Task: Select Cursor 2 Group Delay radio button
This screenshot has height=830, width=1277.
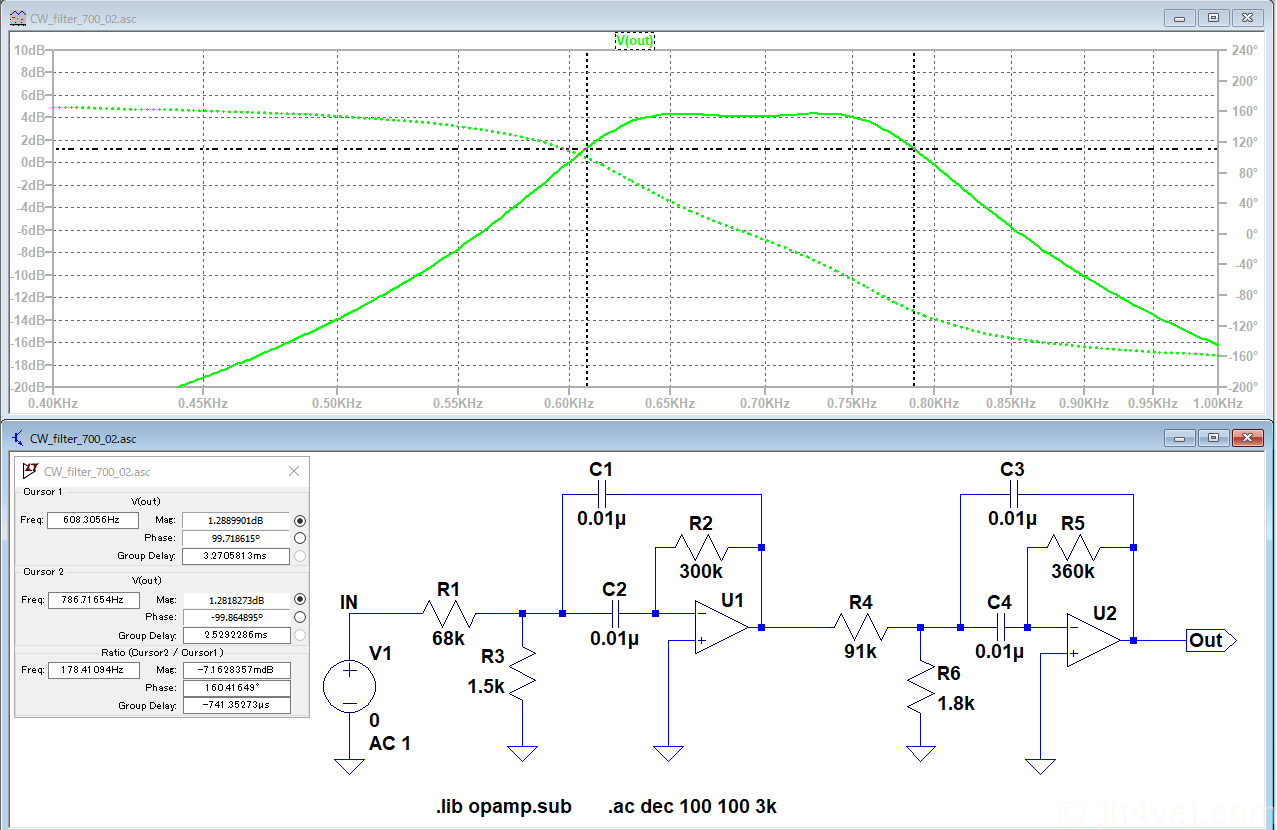Action: coord(300,635)
